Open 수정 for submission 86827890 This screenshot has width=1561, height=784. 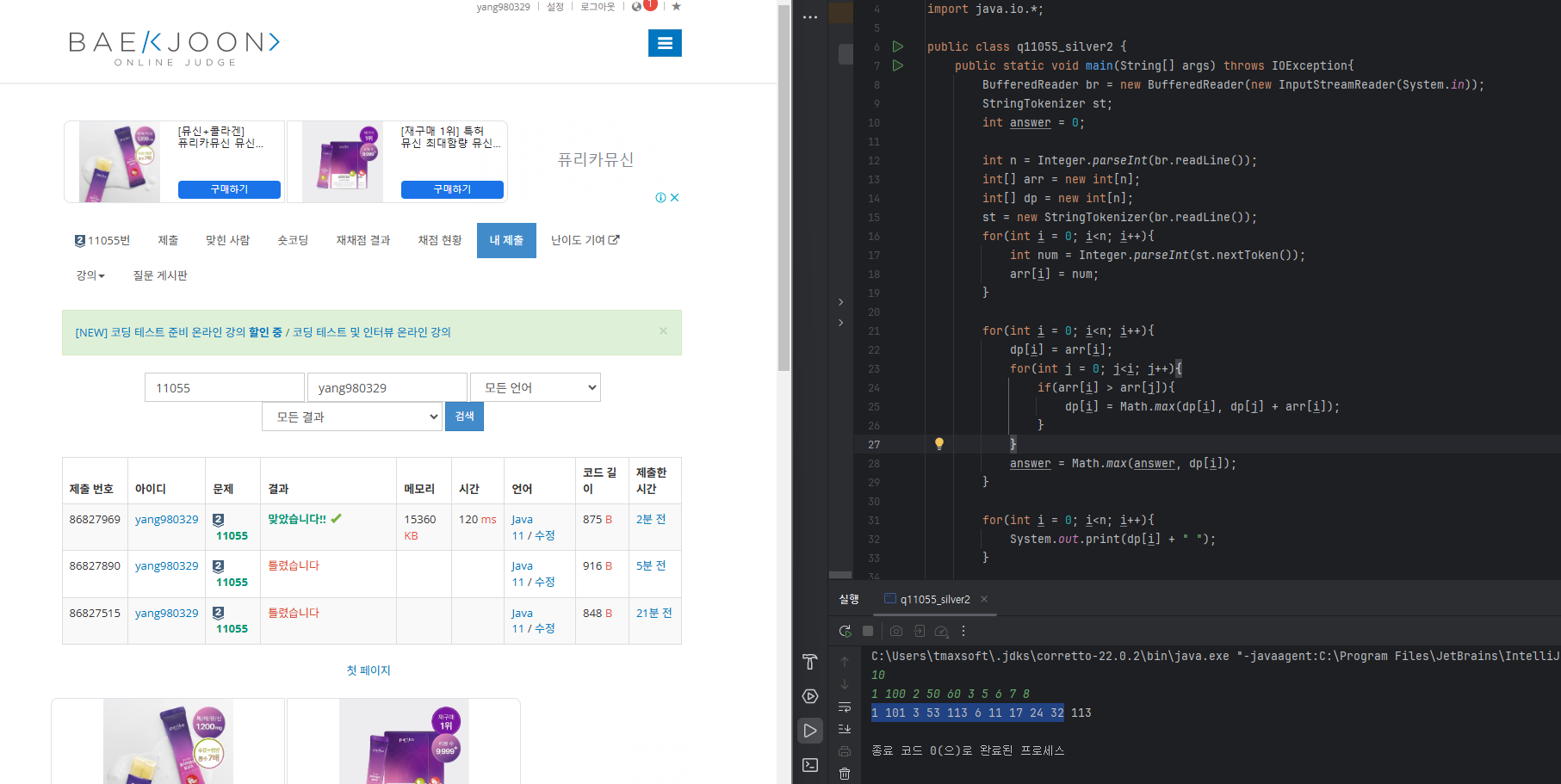point(545,582)
